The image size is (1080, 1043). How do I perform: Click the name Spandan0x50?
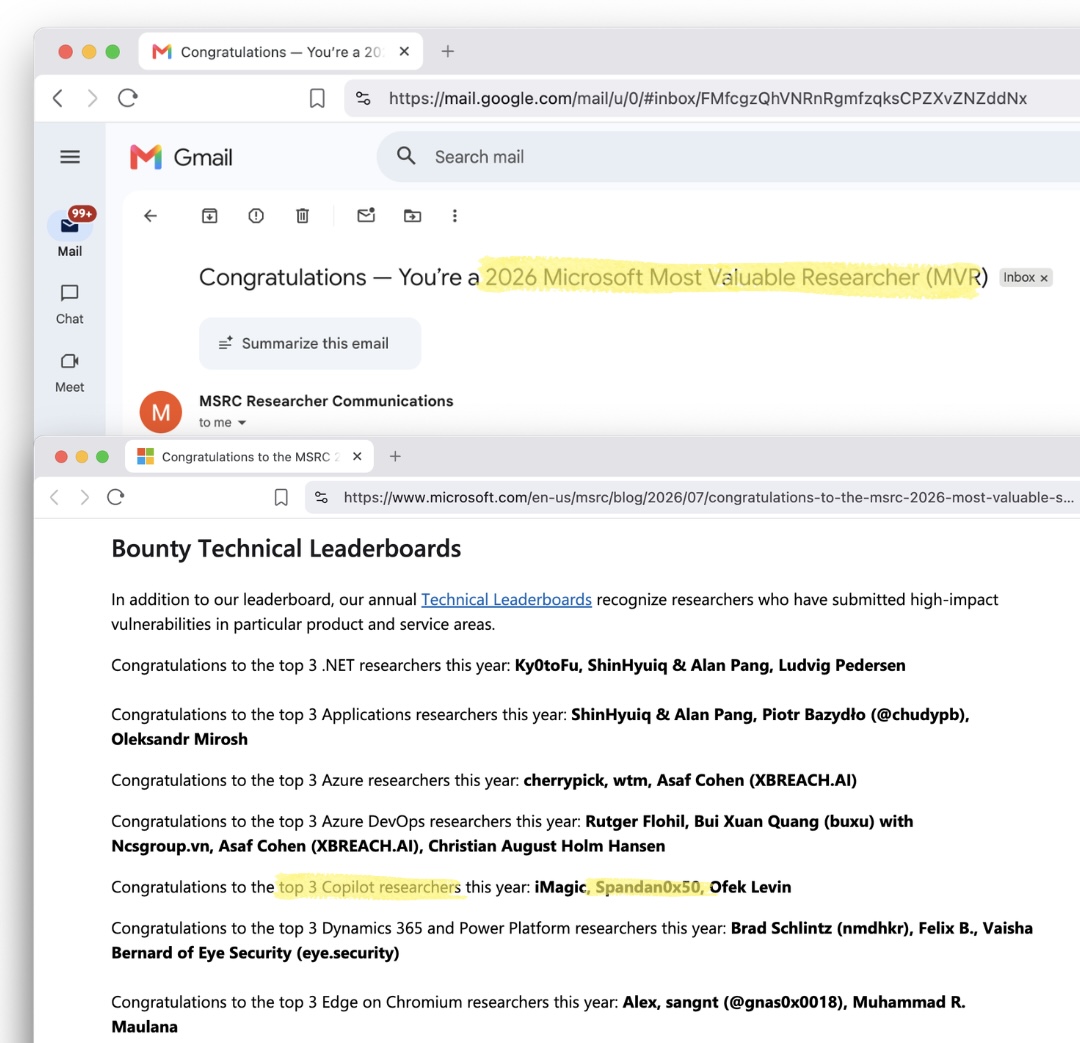tap(647, 887)
